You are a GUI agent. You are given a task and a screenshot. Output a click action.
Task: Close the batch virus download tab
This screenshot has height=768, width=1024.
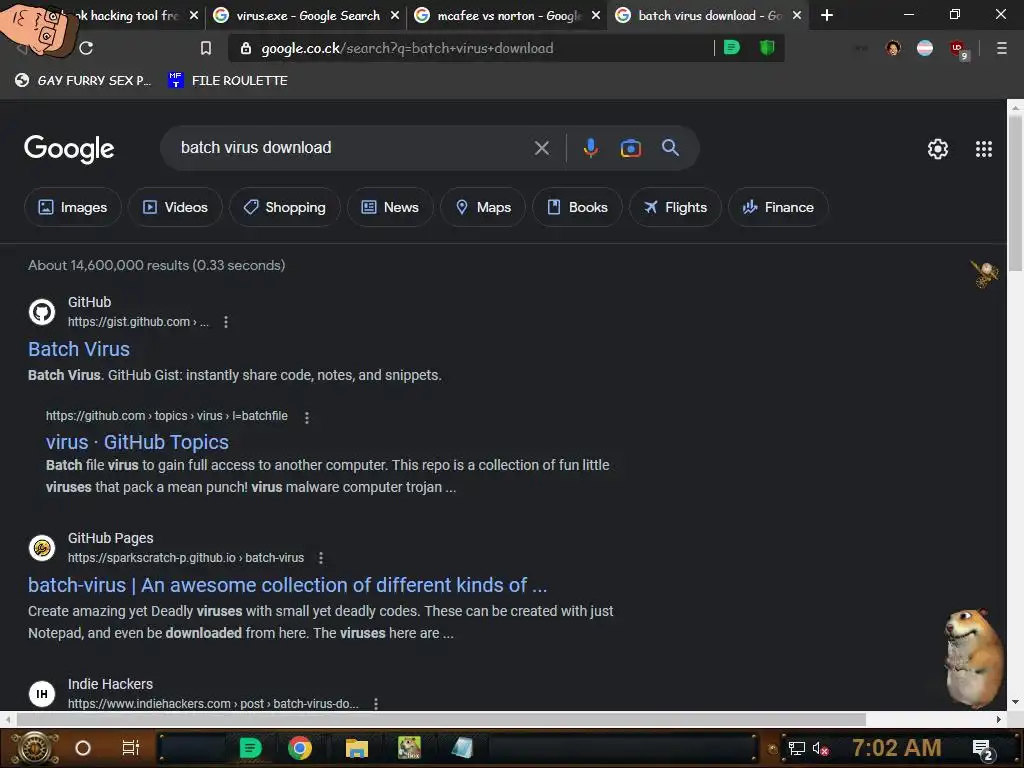coord(797,15)
